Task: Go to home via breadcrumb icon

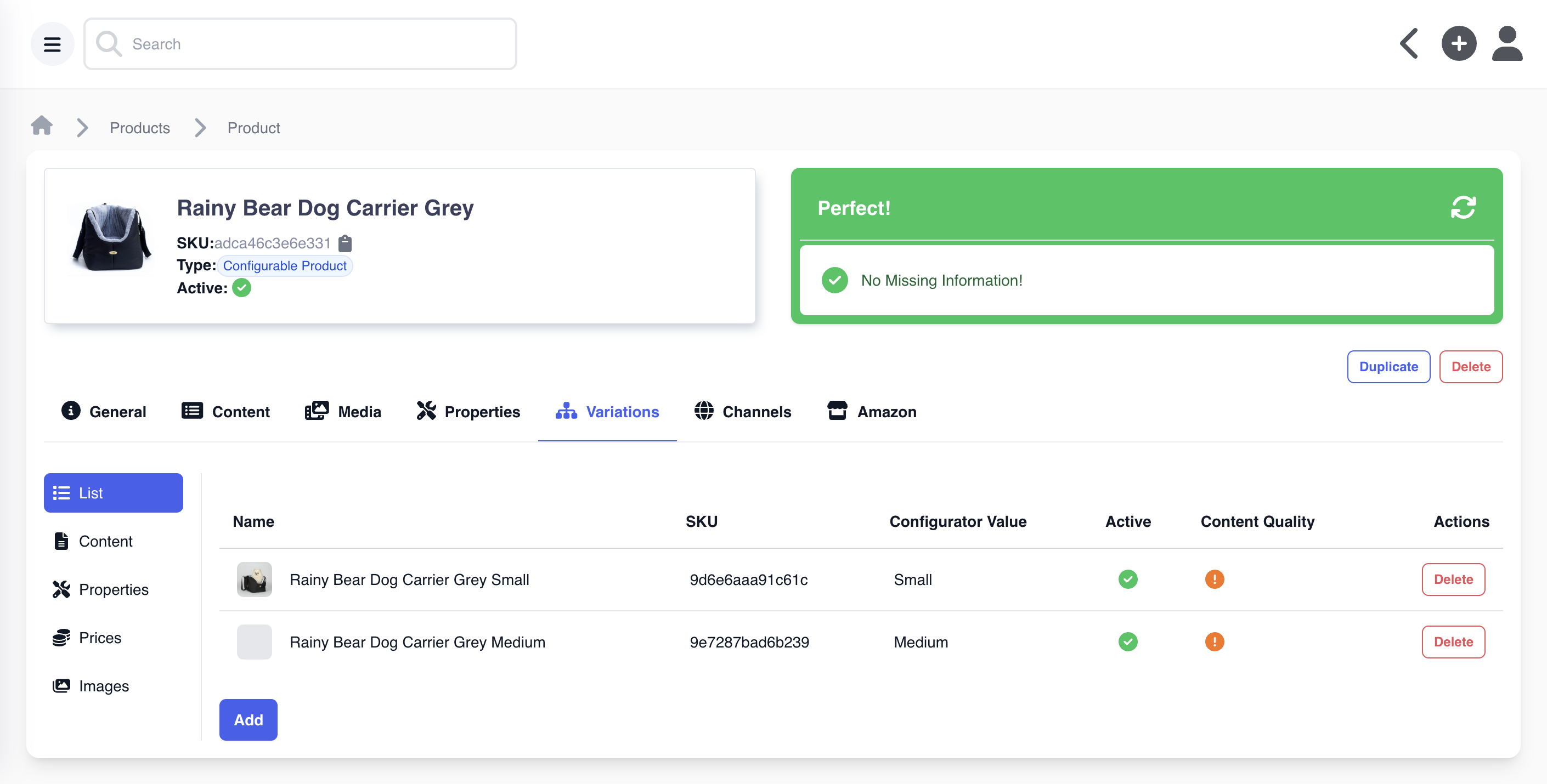Action: click(42, 126)
